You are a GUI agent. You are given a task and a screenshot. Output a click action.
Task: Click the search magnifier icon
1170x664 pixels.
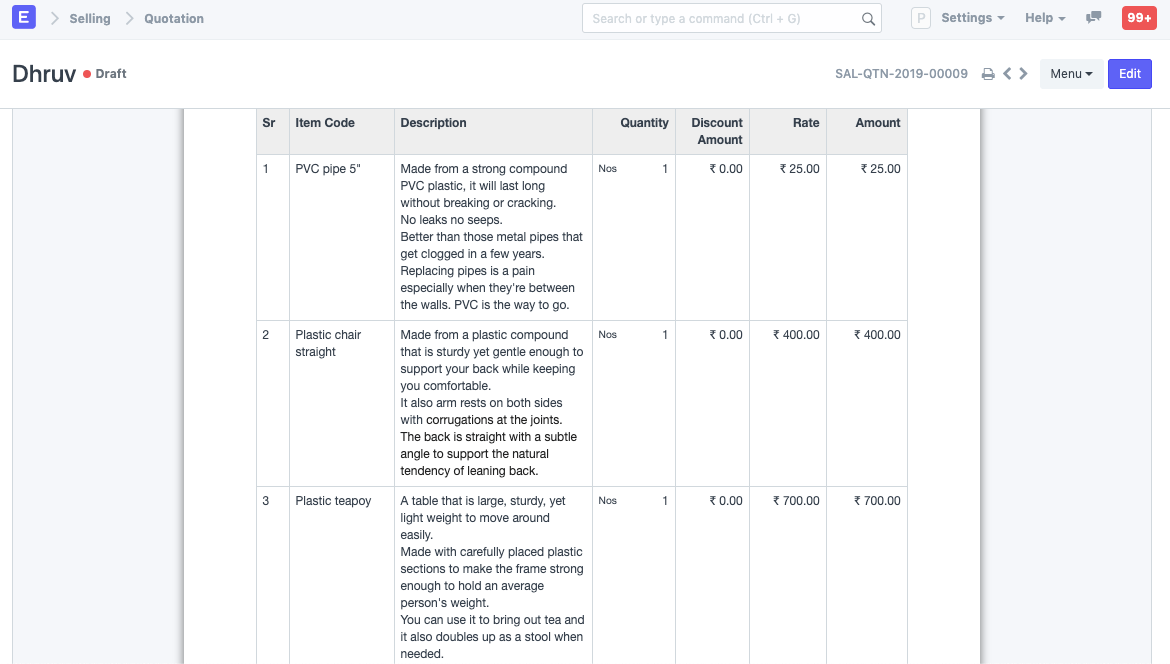[869, 17]
